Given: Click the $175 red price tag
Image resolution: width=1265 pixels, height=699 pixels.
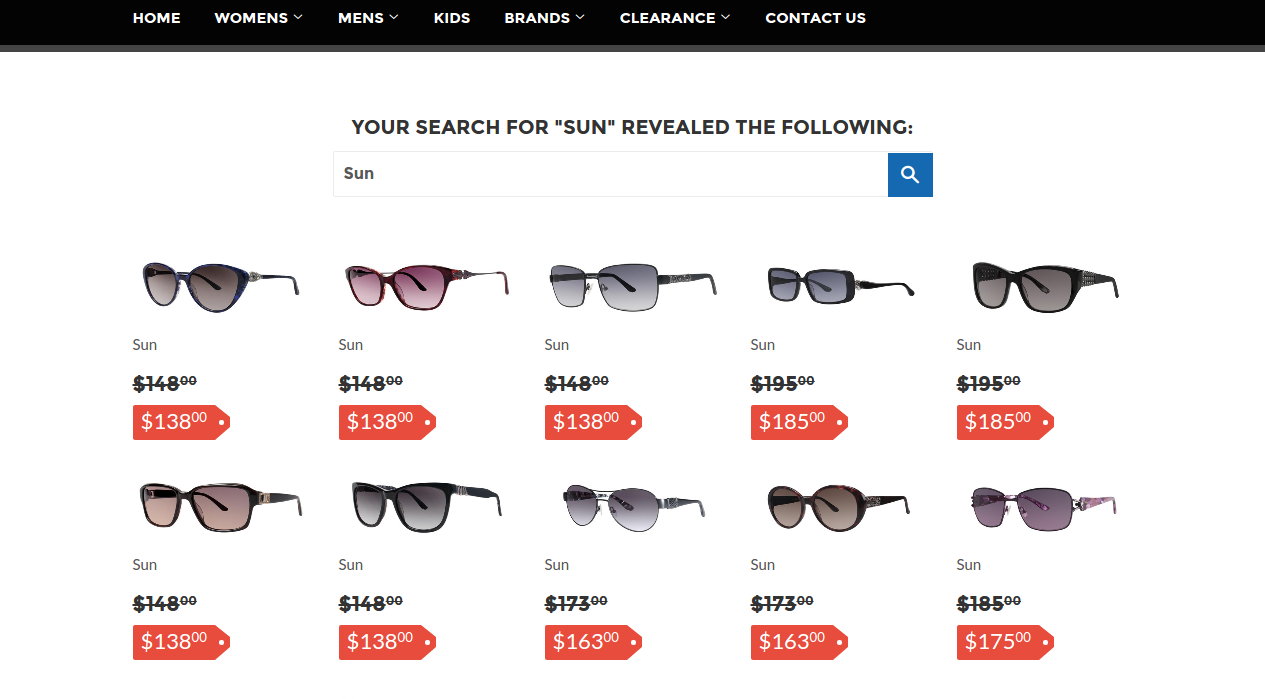Looking at the screenshot, I should pos(1005,642).
